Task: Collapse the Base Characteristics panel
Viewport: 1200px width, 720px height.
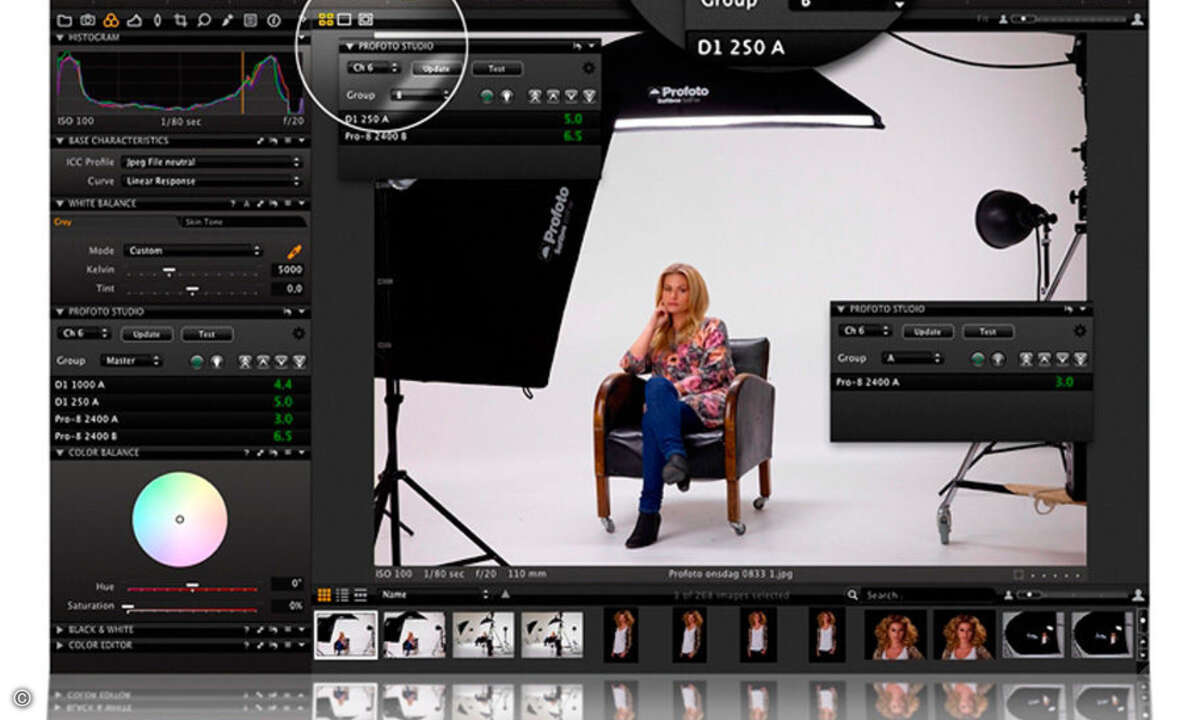Action: pos(60,141)
